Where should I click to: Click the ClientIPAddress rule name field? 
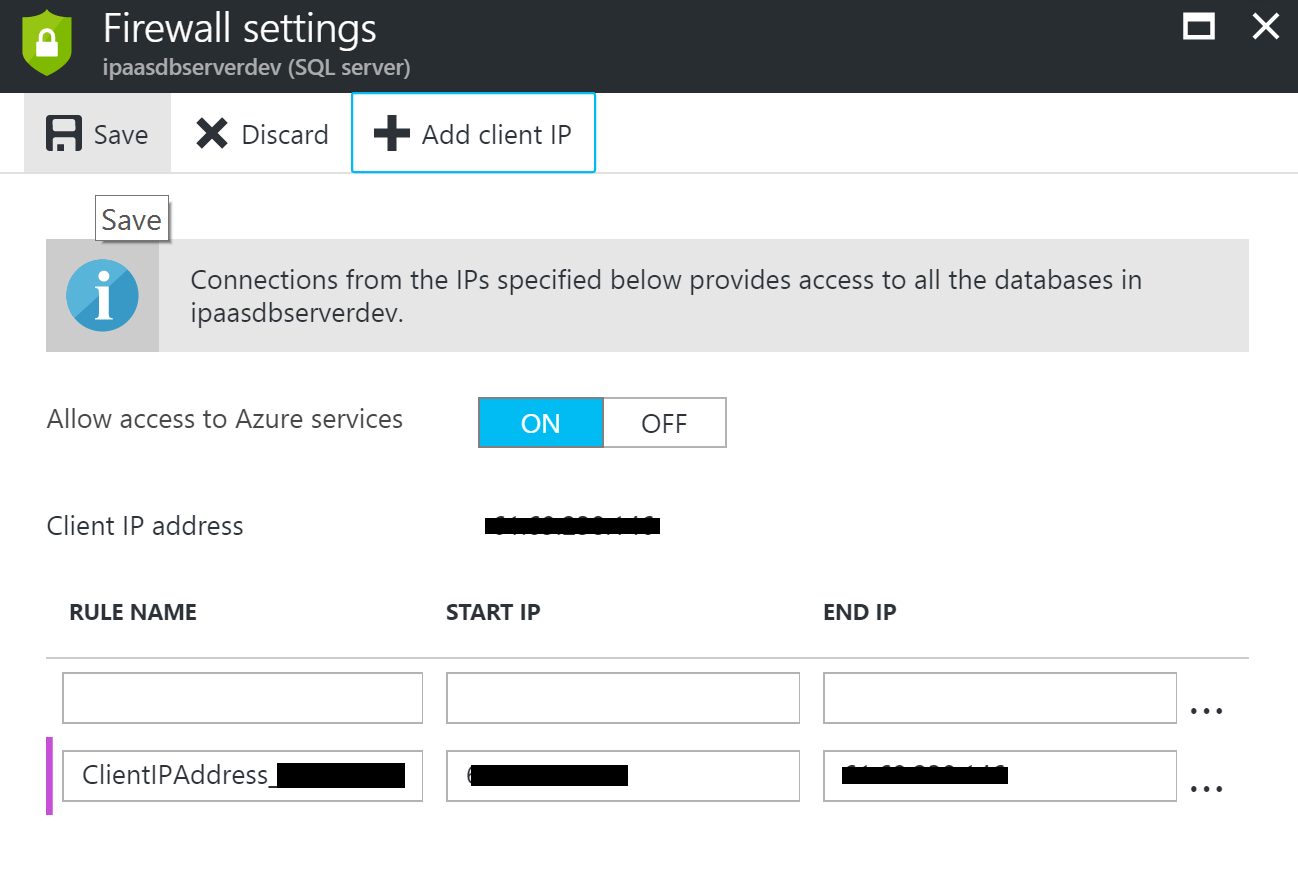[x=242, y=776]
